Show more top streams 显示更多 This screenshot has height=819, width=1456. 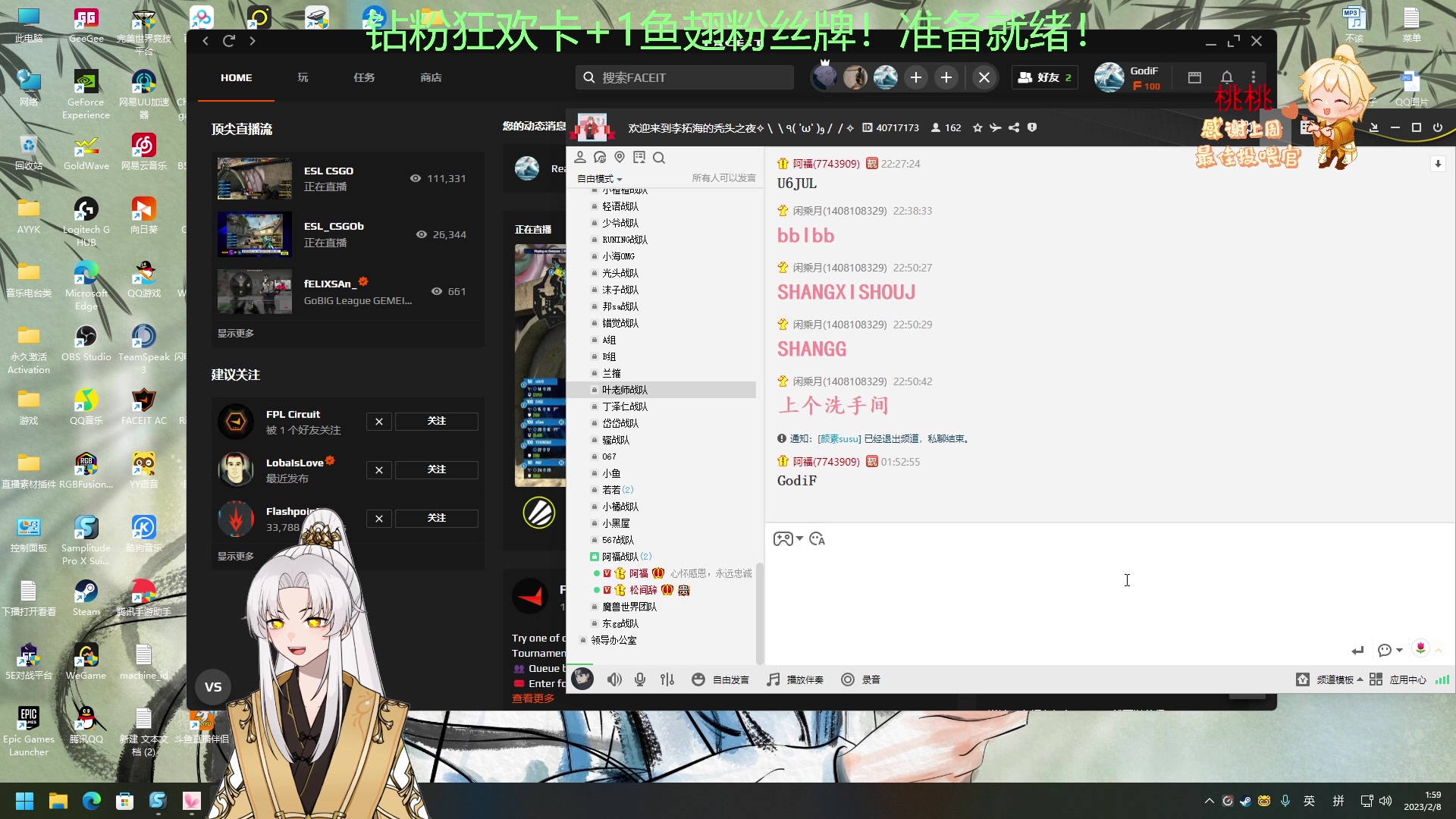coord(236,333)
